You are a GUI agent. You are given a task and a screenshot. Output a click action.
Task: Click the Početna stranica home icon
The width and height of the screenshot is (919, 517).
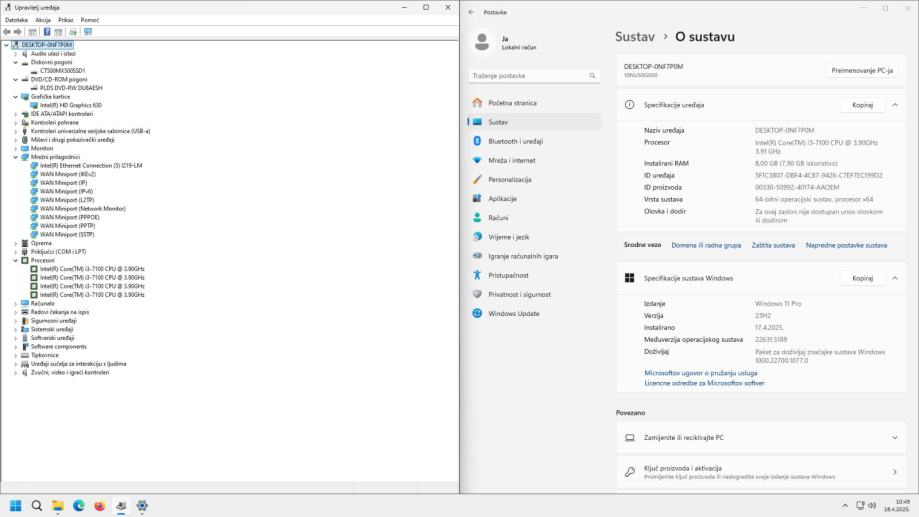477,103
